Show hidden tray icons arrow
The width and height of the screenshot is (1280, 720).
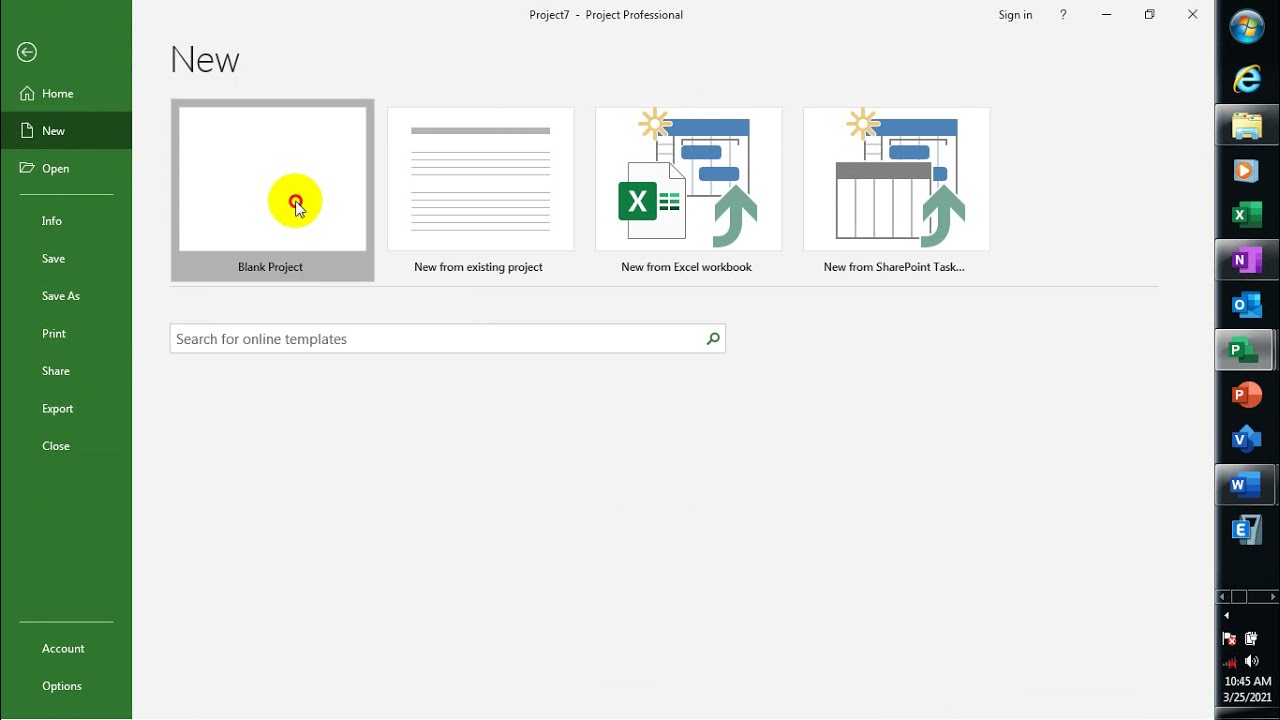pyautogui.click(x=1227, y=616)
